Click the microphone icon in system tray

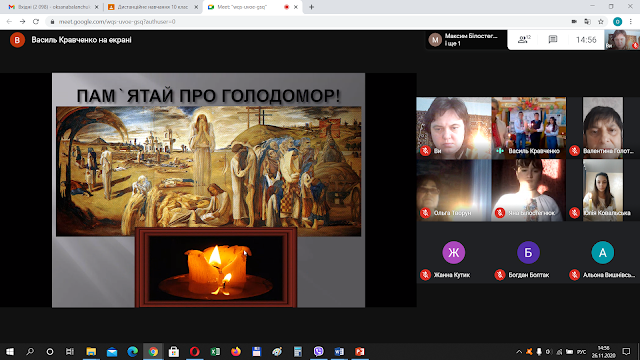(x=539, y=351)
